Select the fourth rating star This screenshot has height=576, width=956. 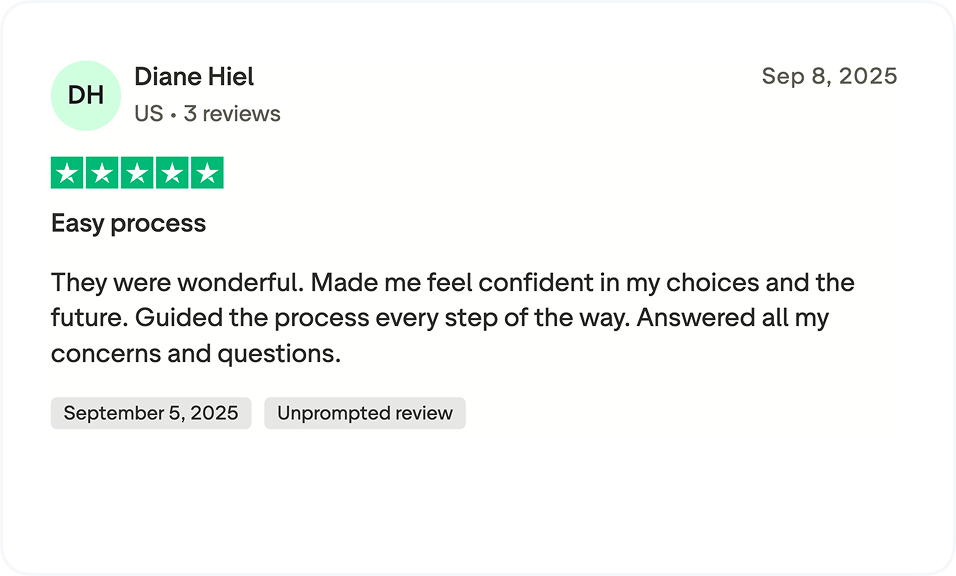(x=172, y=173)
